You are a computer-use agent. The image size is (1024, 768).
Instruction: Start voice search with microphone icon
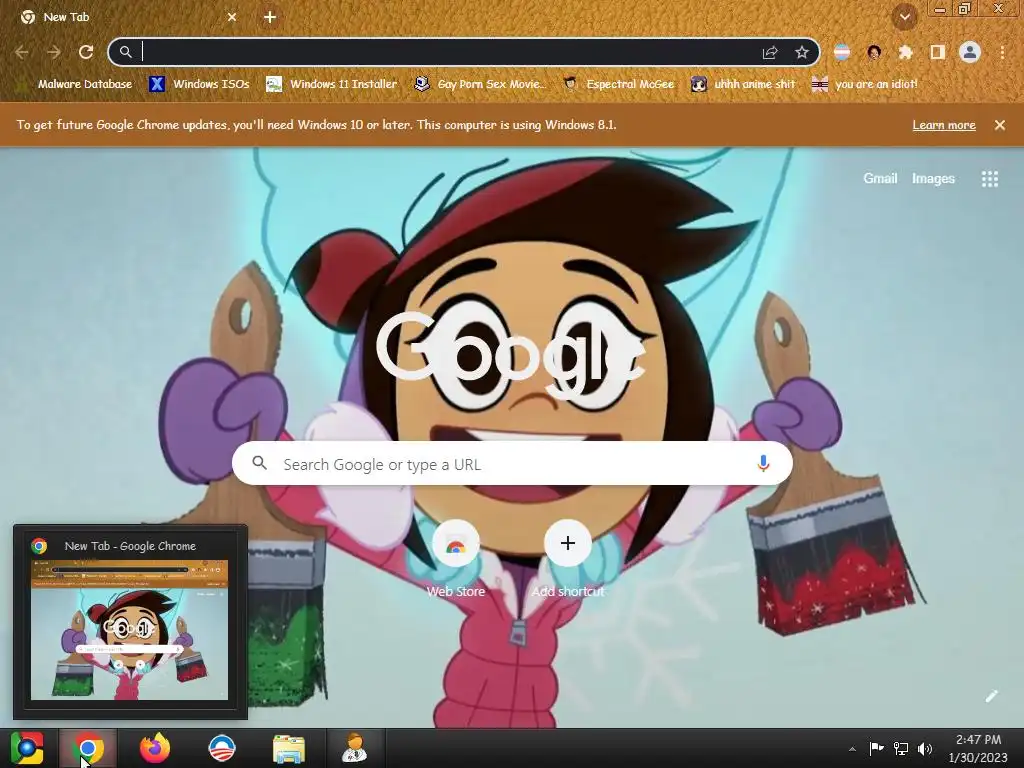[x=763, y=464]
